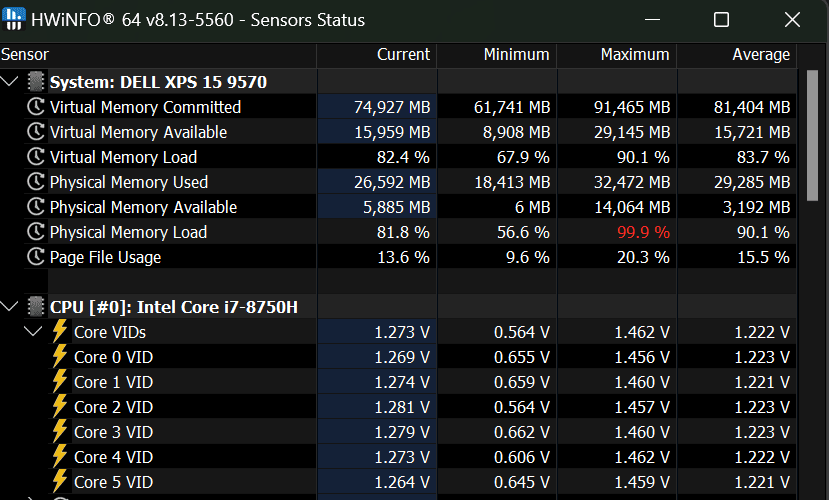The width and height of the screenshot is (829, 500).
Task: Click the 14,064 MB maximum value
Action: point(632,207)
